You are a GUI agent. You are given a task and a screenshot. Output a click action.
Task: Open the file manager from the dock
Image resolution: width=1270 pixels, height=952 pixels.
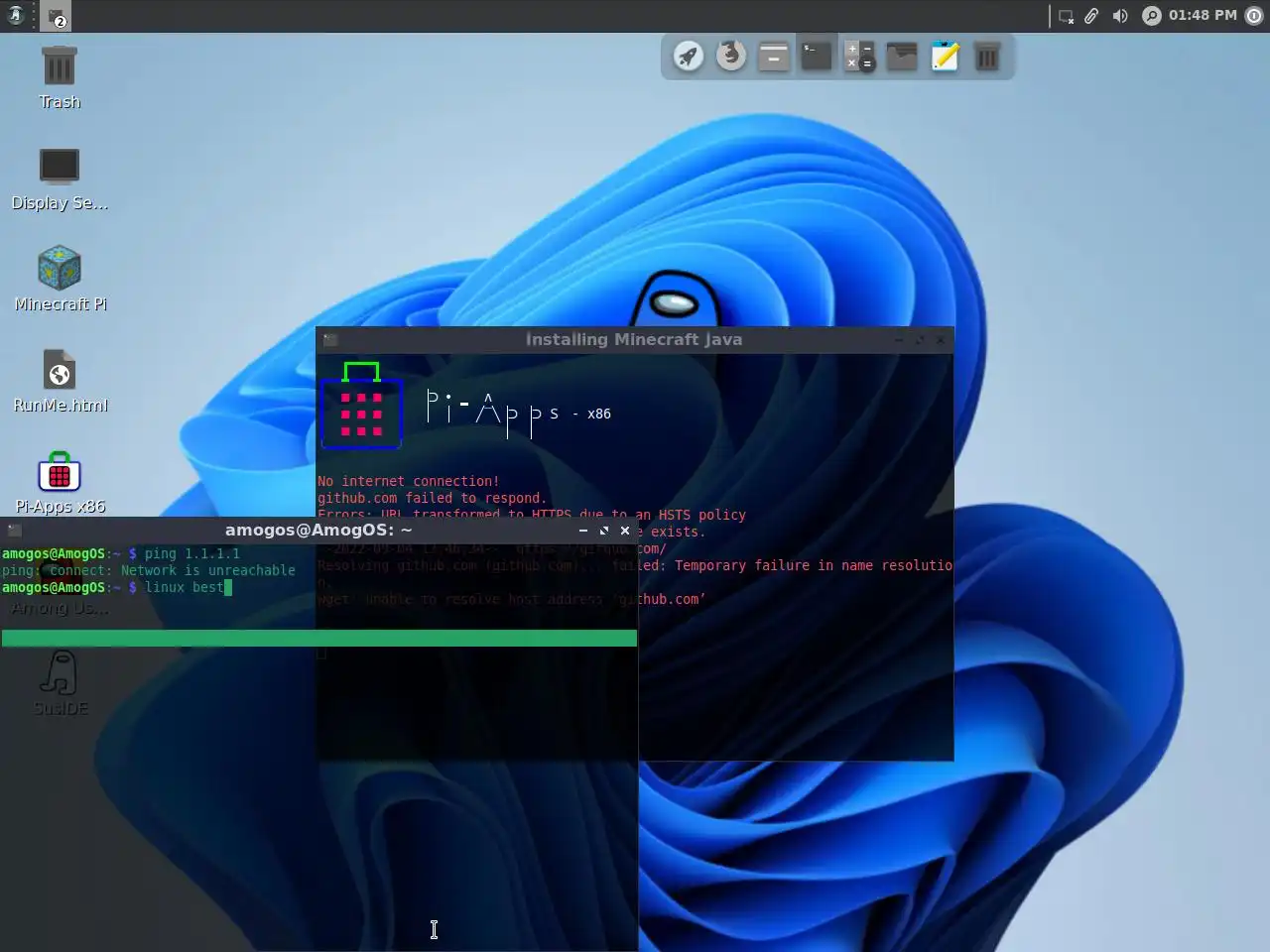click(x=774, y=56)
